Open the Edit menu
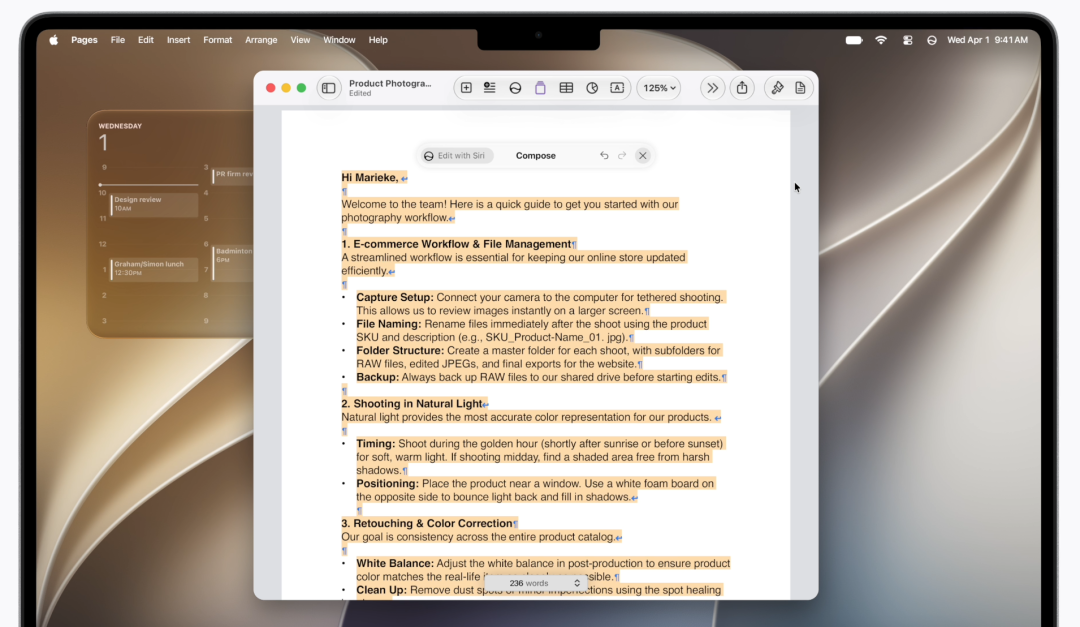The height and width of the screenshot is (627, 1080). [145, 40]
